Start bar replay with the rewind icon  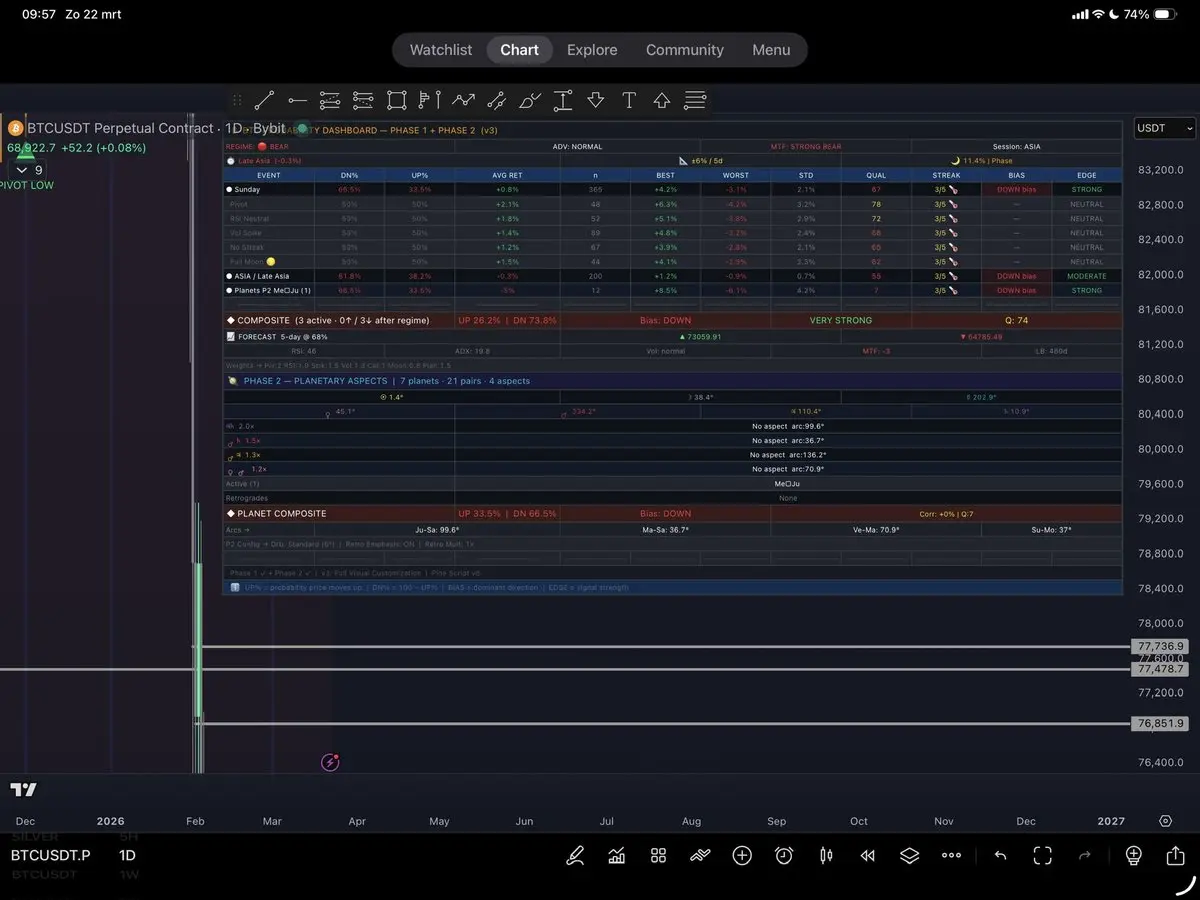pyautogui.click(x=868, y=855)
